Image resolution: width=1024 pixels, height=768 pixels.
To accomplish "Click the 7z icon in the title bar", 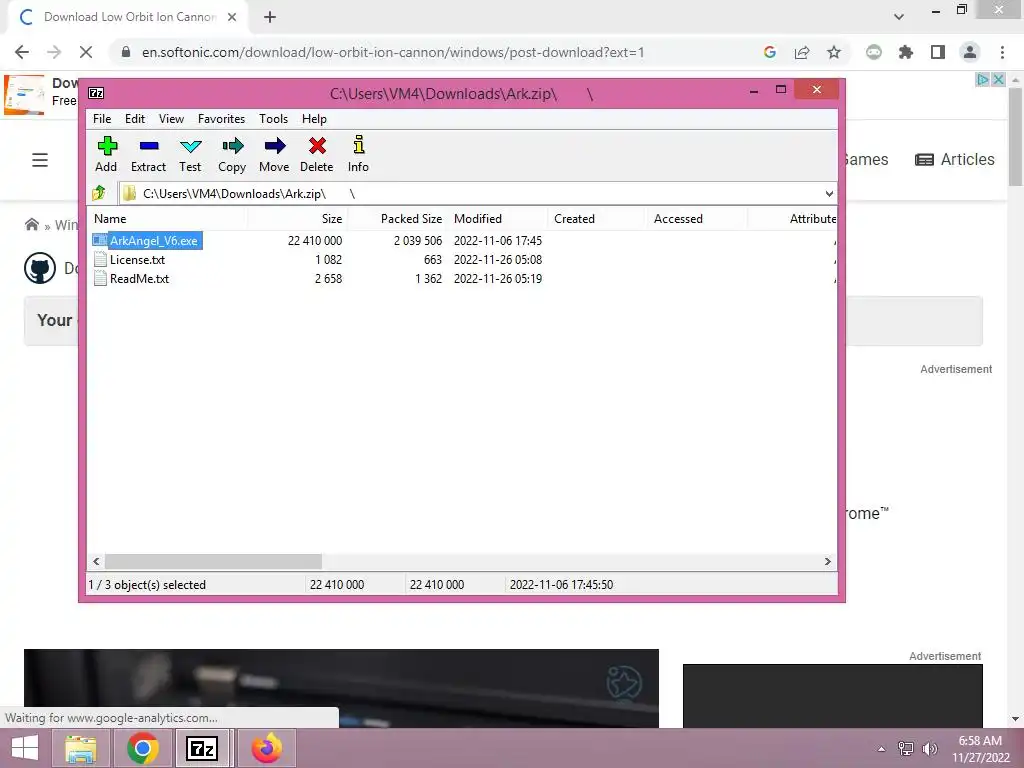I will [96, 93].
